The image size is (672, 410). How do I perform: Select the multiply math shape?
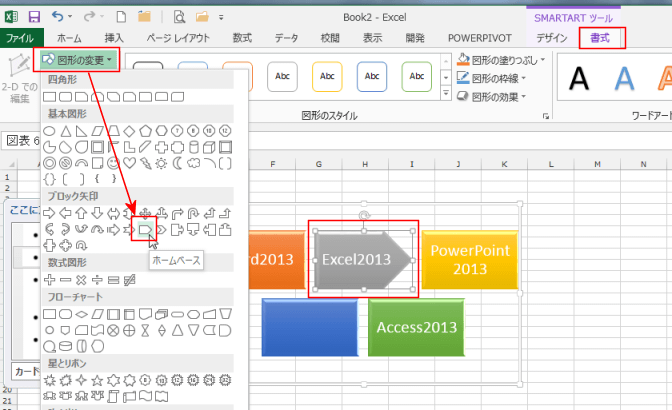coord(81,280)
